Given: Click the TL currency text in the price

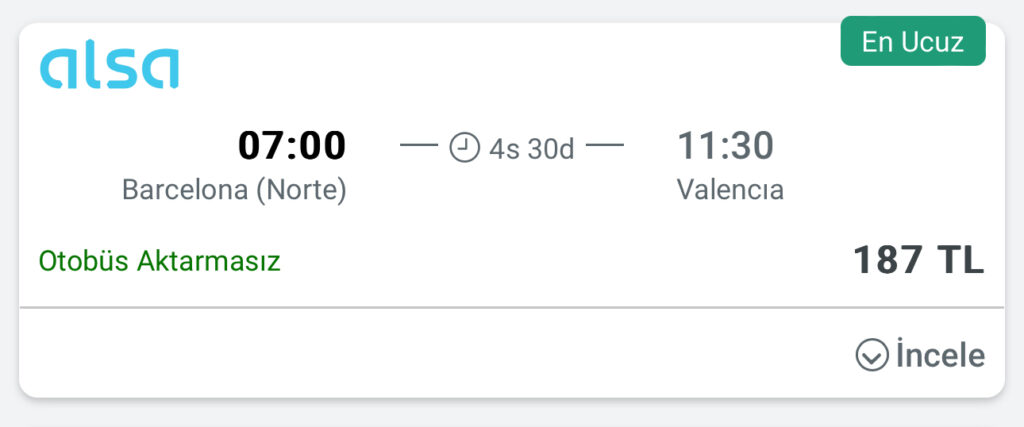Looking at the screenshot, I should coord(960,260).
